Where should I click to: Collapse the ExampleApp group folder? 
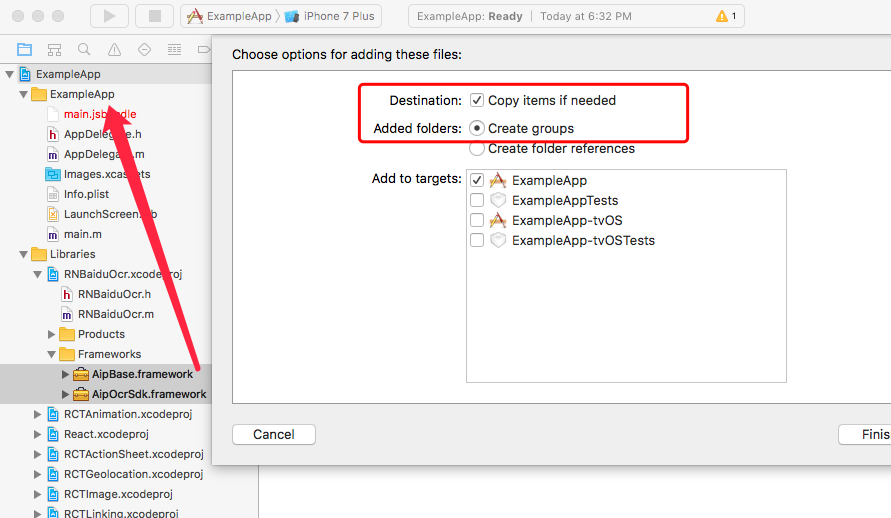click(x=23, y=94)
